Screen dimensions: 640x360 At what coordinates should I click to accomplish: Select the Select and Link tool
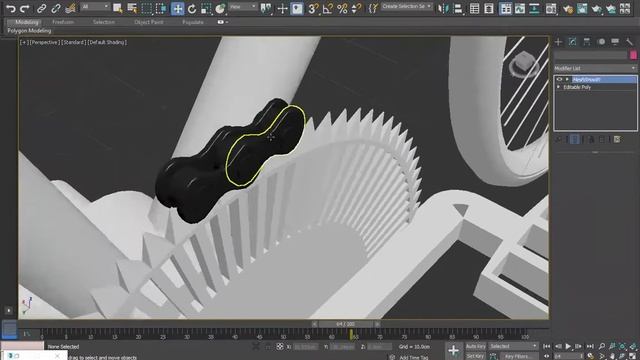coord(41,8)
